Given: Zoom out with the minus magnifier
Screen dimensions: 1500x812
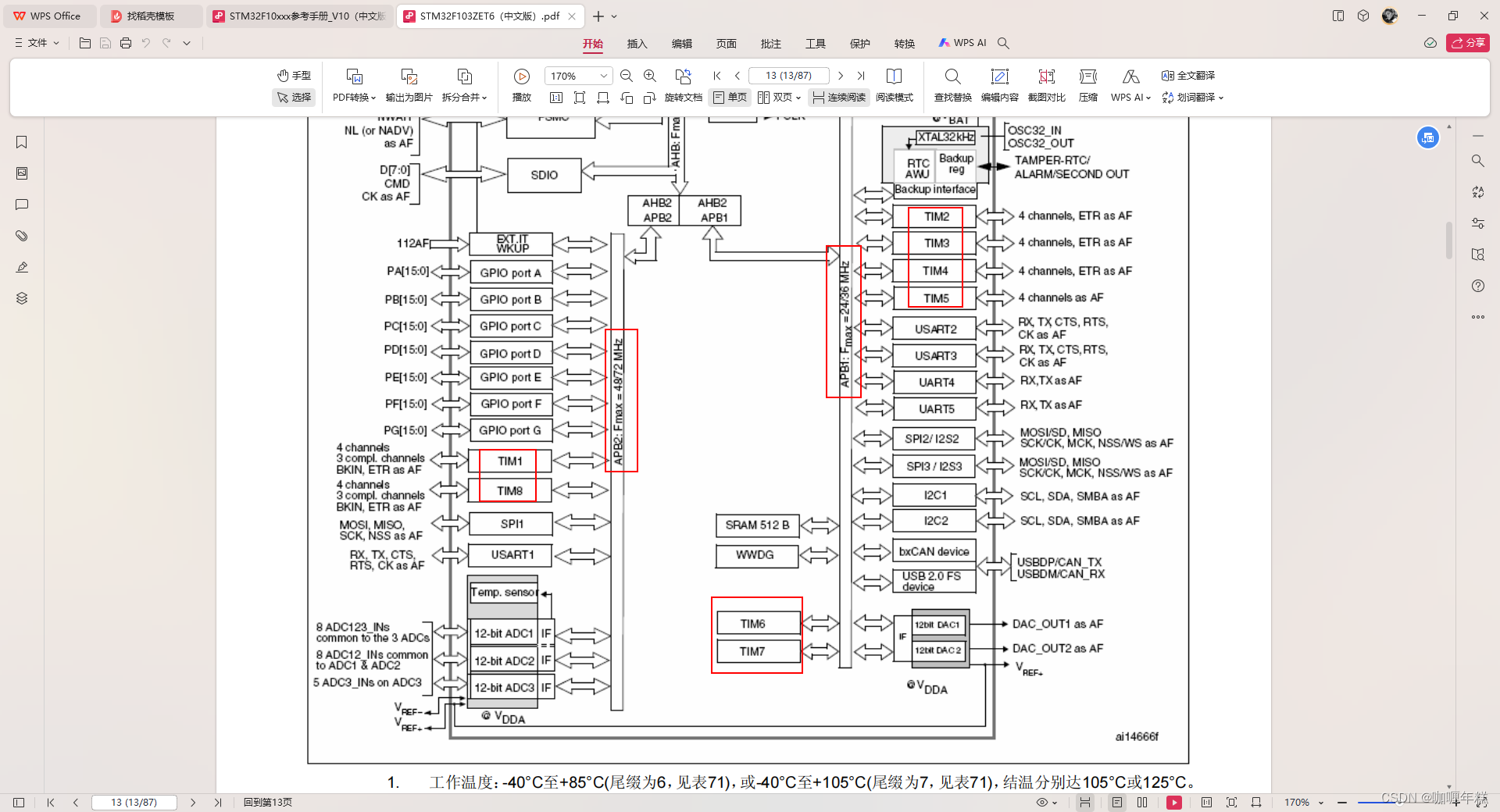Looking at the screenshot, I should 627,76.
